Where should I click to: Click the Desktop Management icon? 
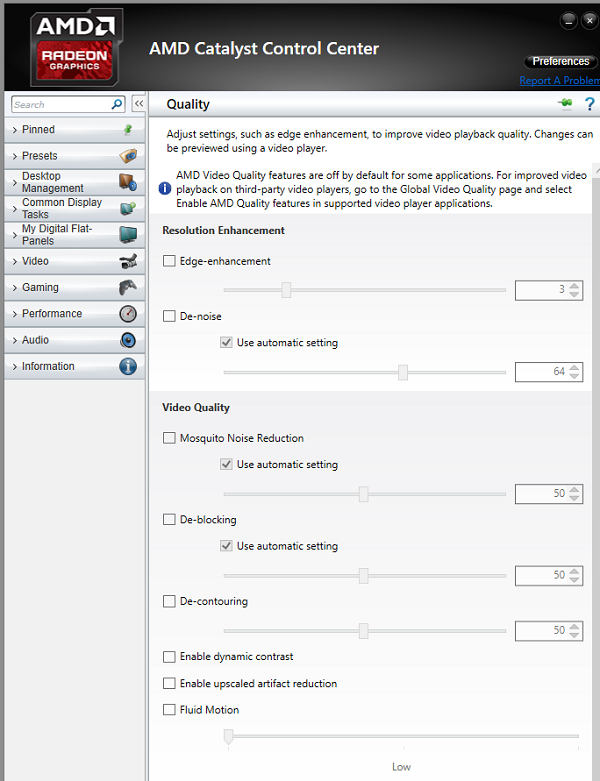point(128,182)
